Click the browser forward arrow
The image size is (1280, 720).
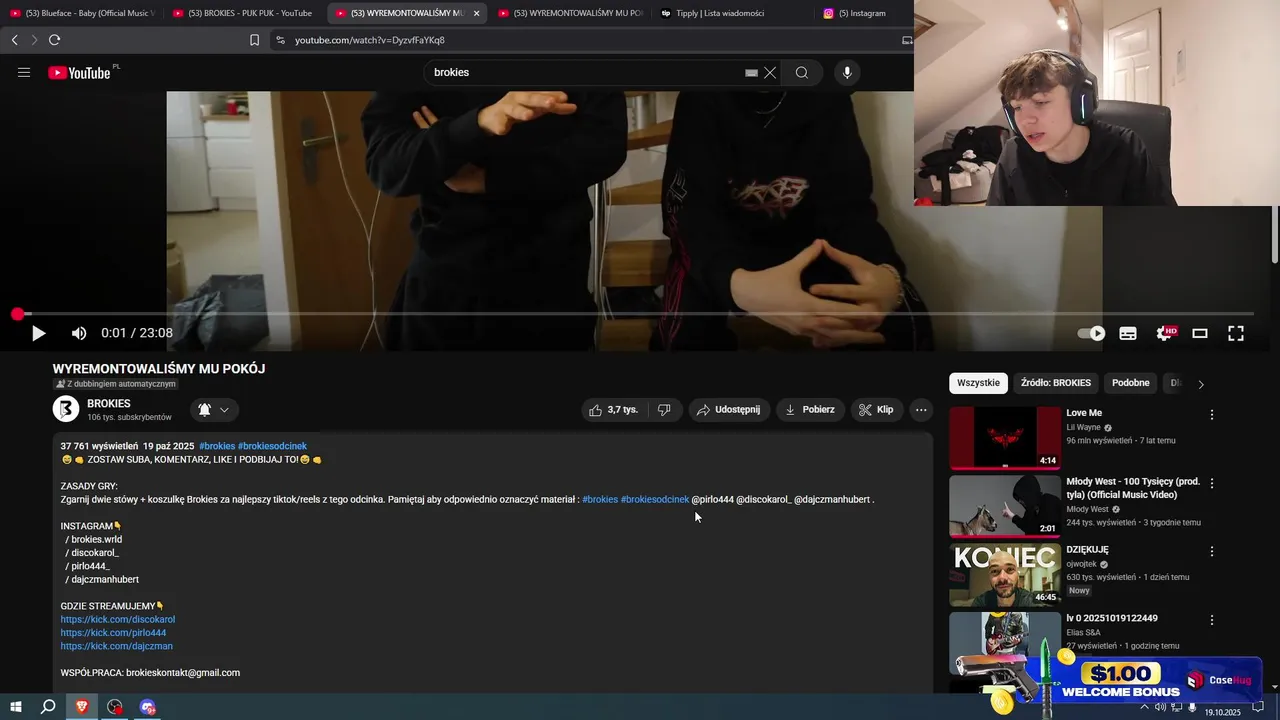[x=34, y=40]
